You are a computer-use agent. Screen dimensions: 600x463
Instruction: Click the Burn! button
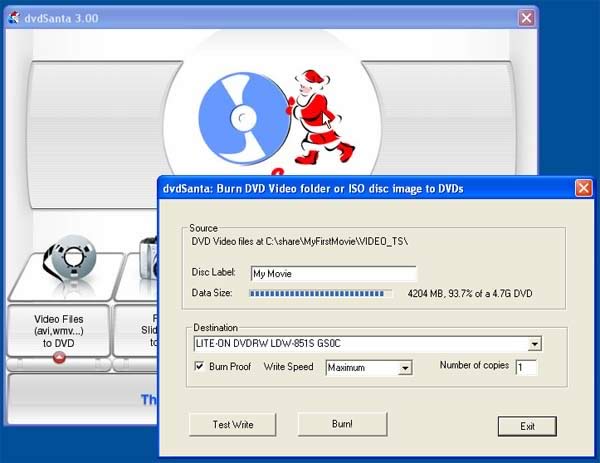[342, 424]
